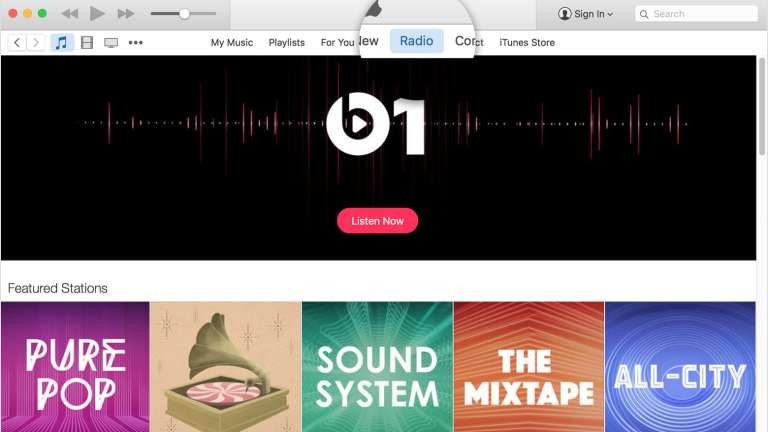Open the My Music tab
The width and height of the screenshot is (768, 432).
[x=232, y=43]
